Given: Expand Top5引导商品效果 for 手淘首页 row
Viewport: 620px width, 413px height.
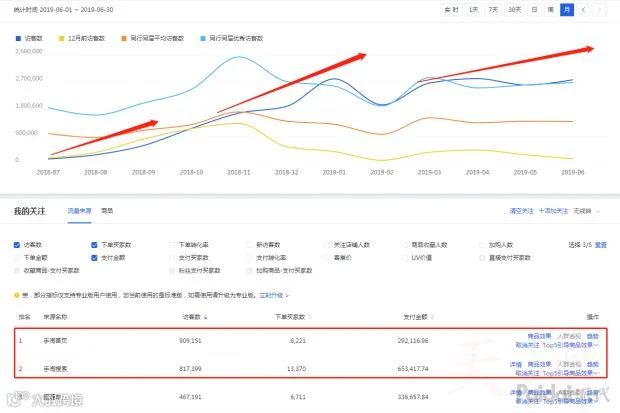Looking at the screenshot, I should (570, 345).
